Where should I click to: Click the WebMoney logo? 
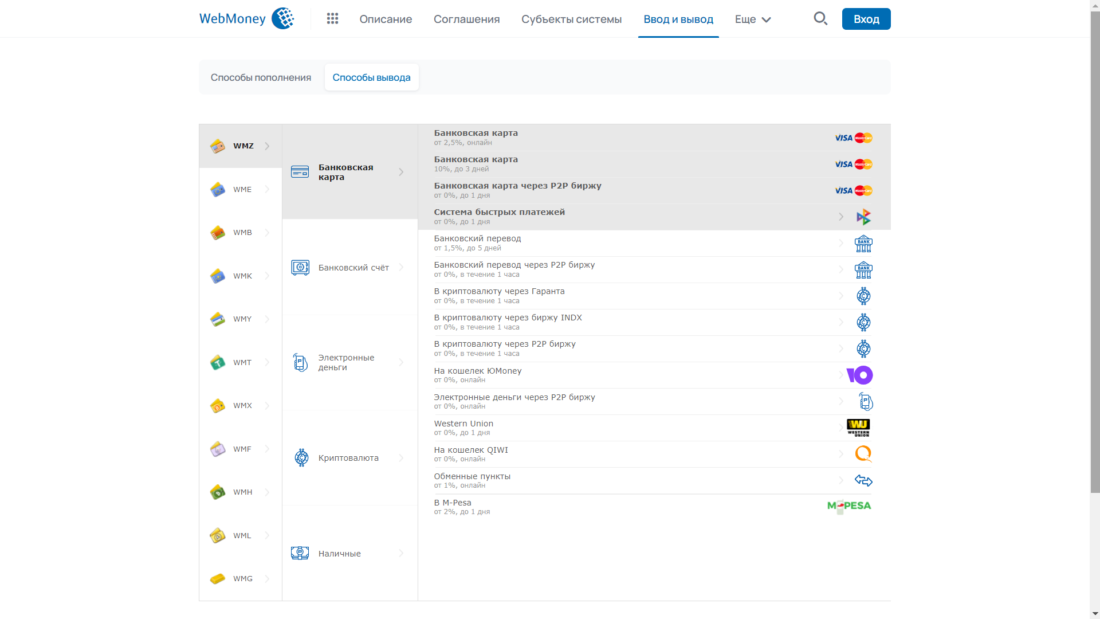click(x=246, y=18)
